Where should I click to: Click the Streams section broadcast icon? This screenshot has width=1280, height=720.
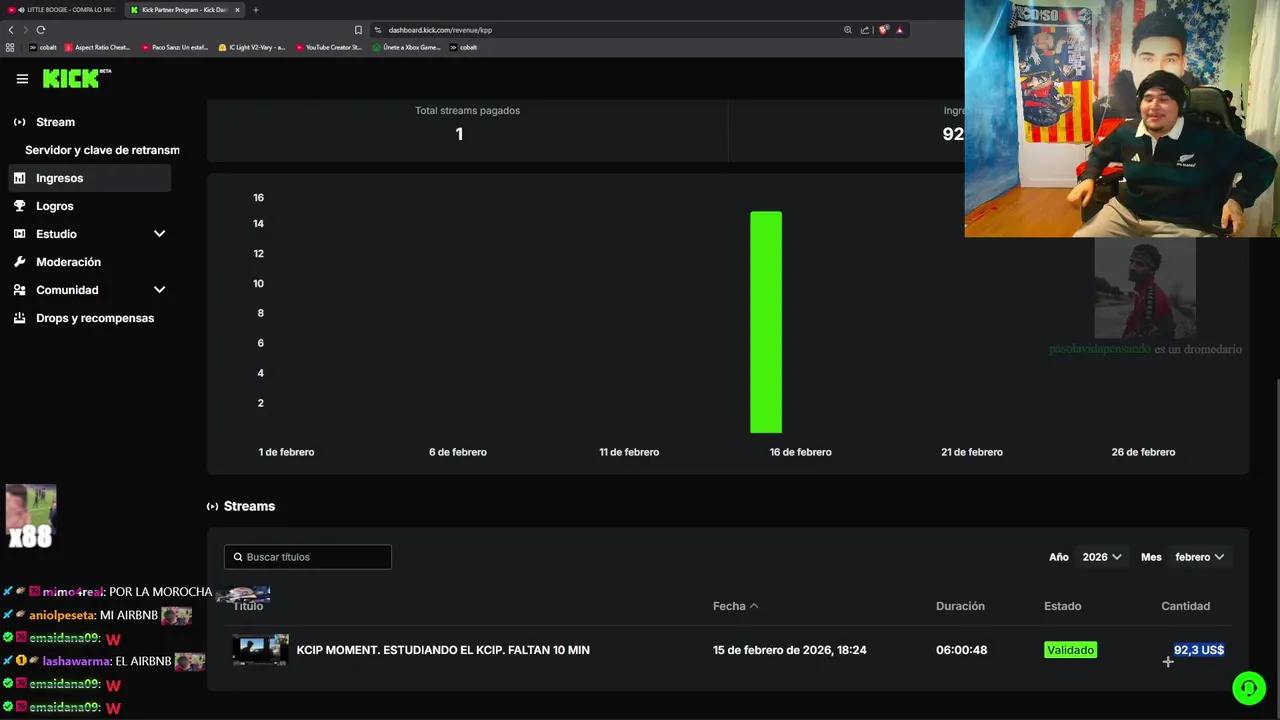tap(212, 506)
